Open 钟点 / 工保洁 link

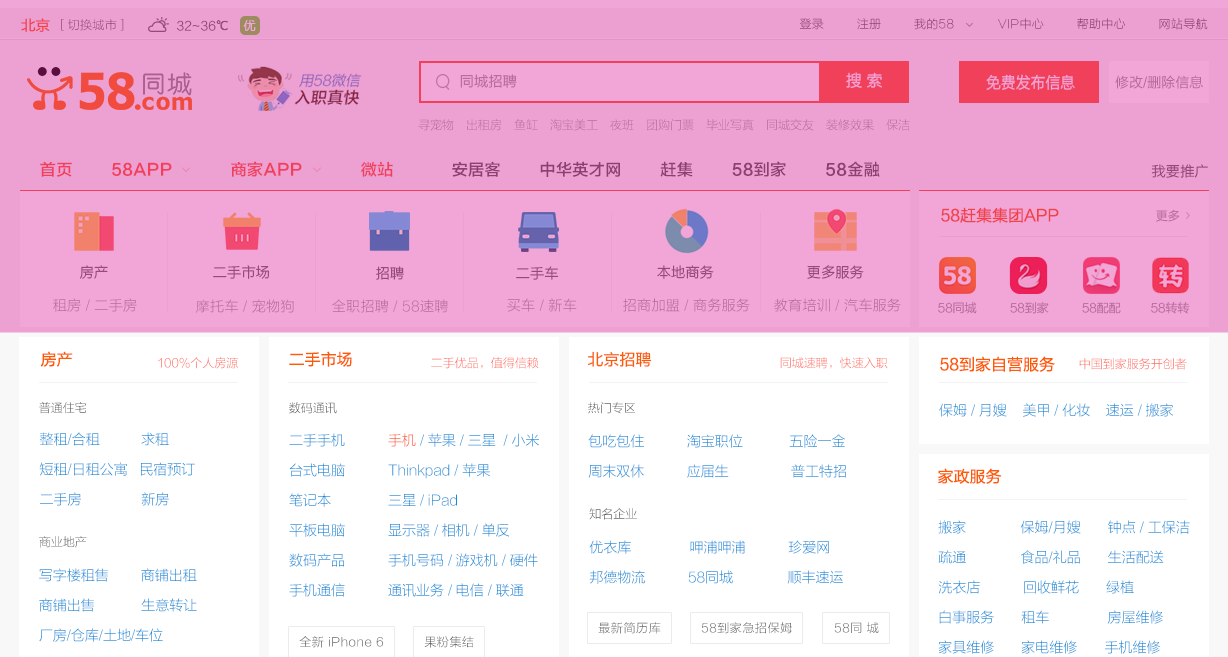coord(1148,527)
